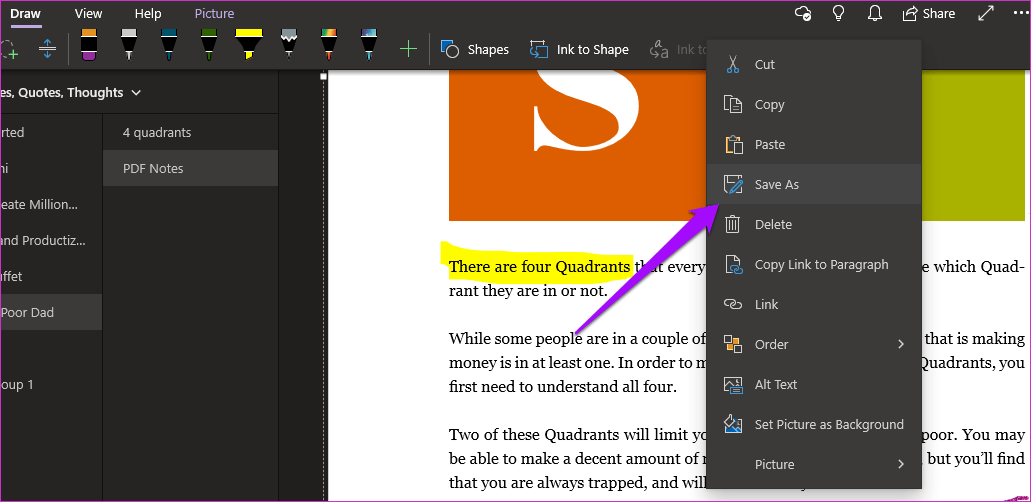
Task: Open the more options ellipsis menu
Action: pos(1020,13)
